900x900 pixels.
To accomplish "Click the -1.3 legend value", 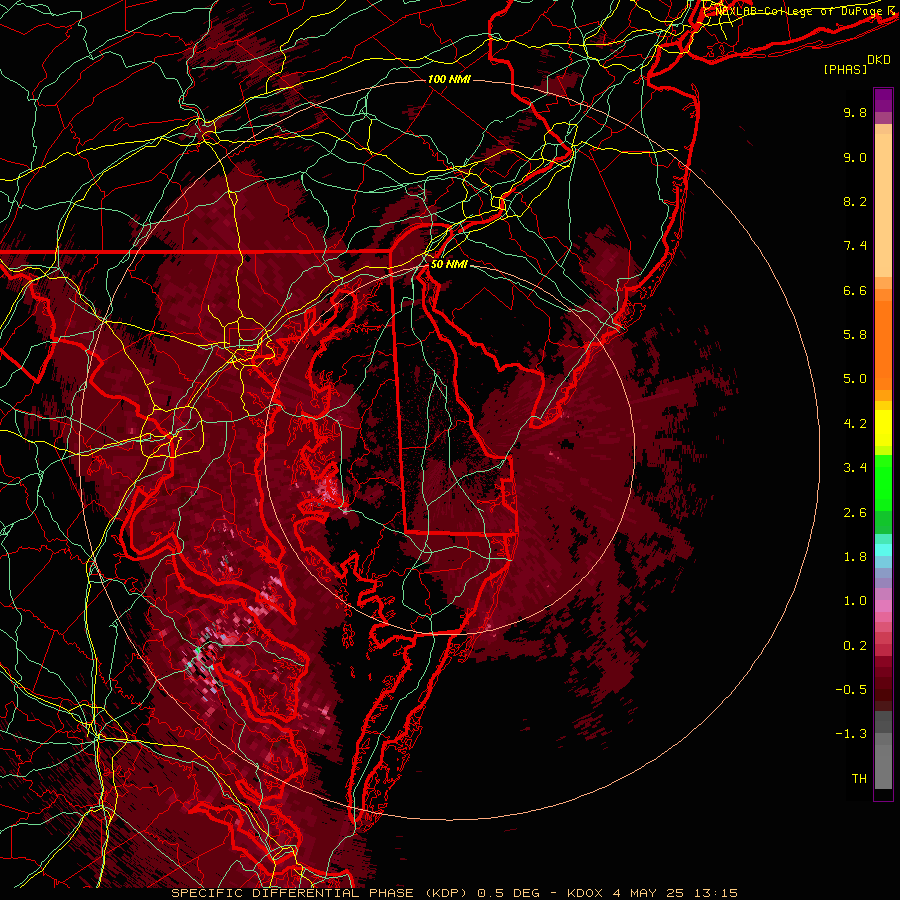I will (851, 734).
